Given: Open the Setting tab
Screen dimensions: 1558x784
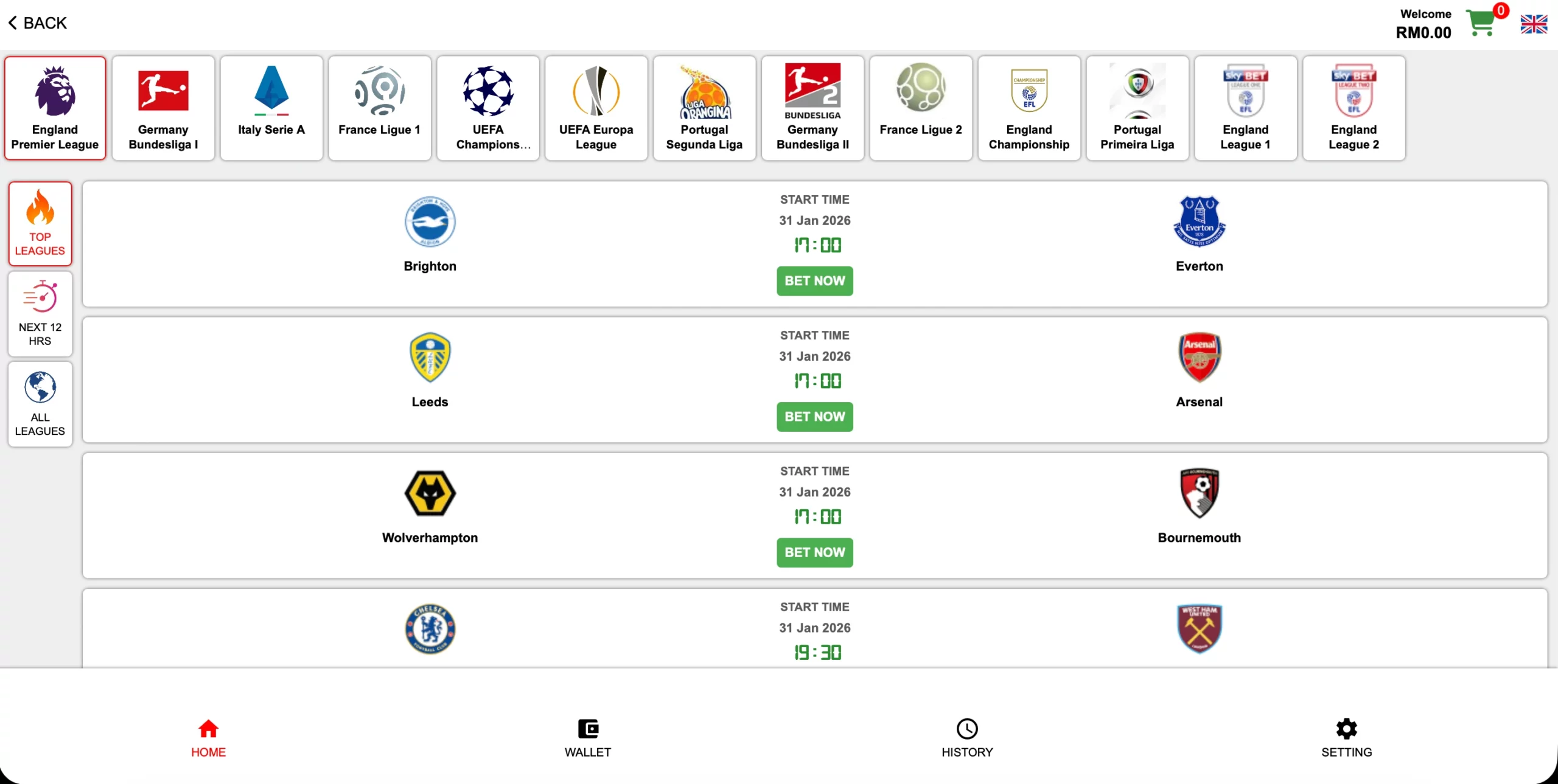Looking at the screenshot, I should point(1346,738).
